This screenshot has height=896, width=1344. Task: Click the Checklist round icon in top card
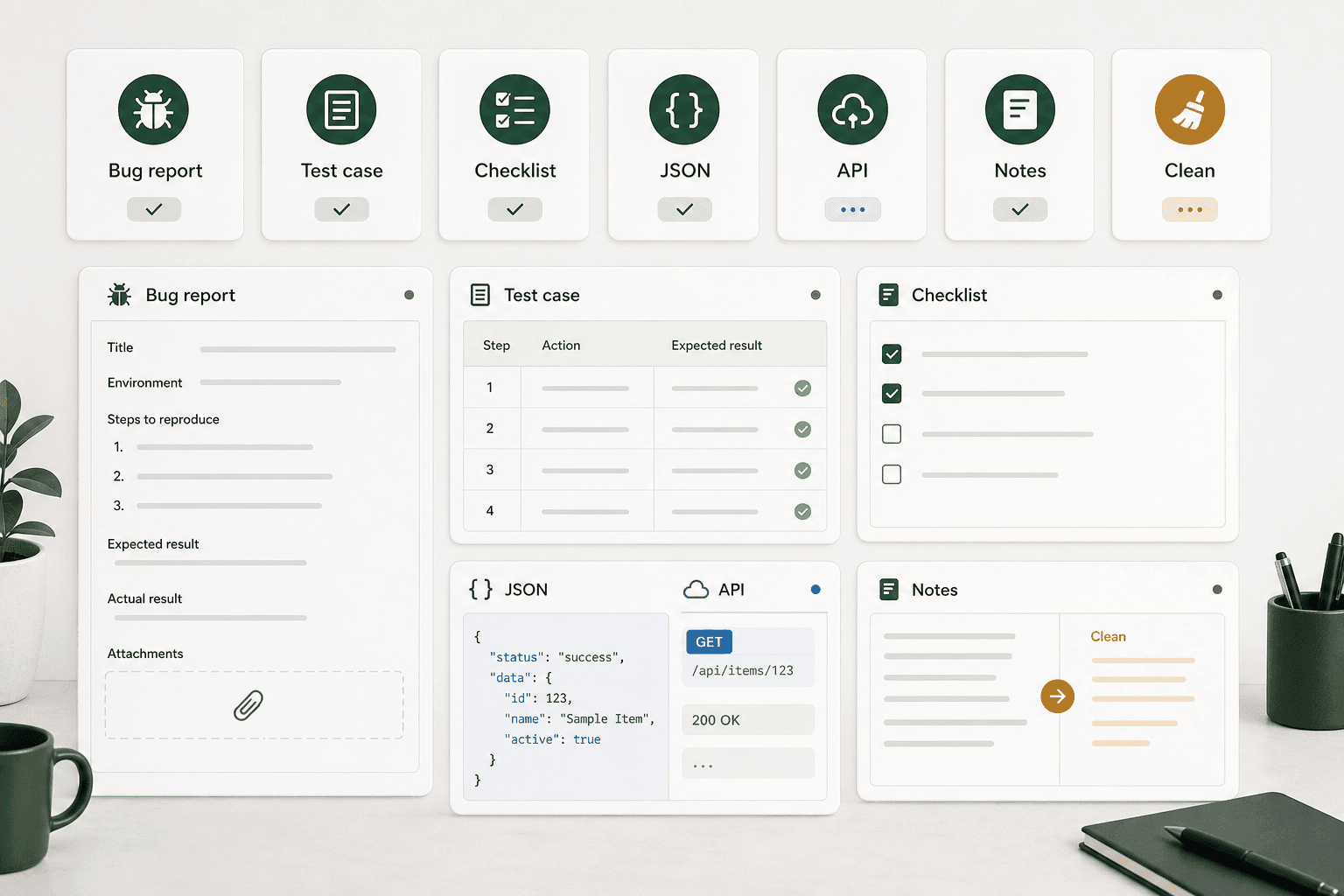[x=514, y=109]
